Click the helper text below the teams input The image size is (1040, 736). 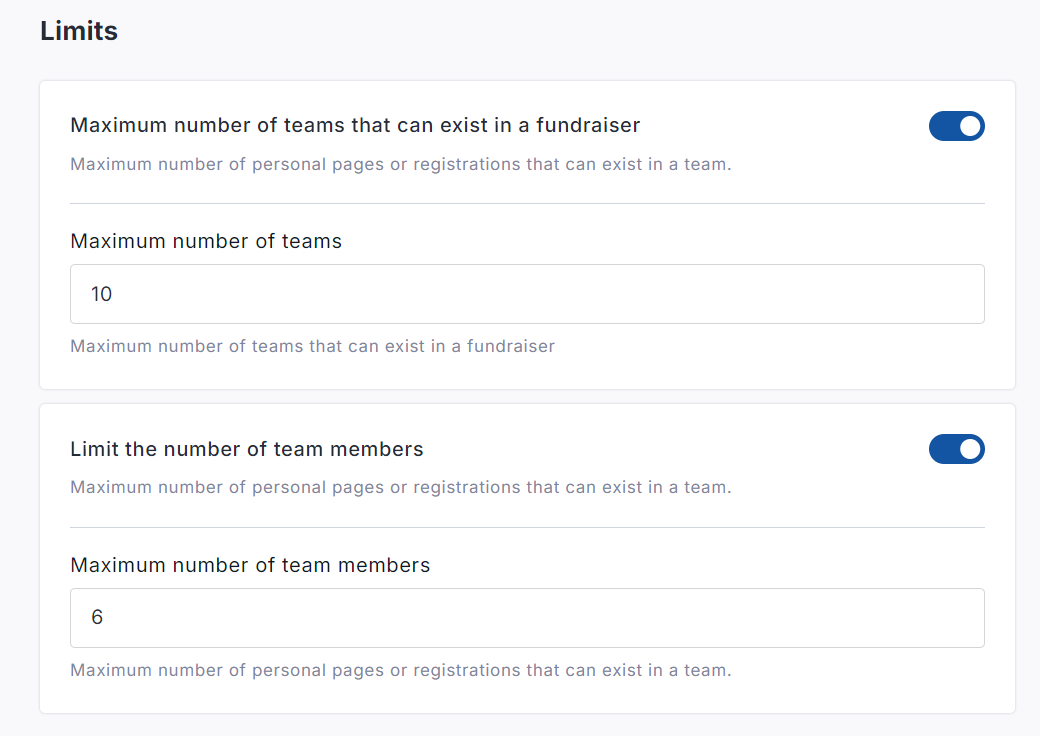[312, 347]
